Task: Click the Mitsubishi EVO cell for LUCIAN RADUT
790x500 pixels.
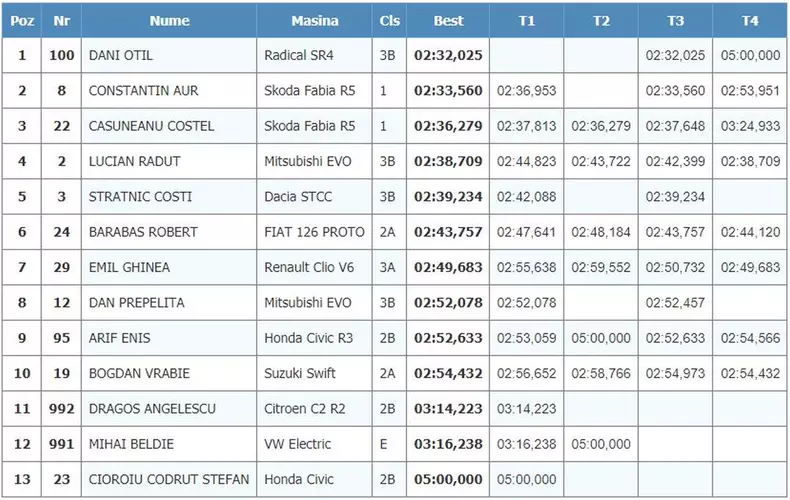Action: pyautogui.click(x=308, y=161)
